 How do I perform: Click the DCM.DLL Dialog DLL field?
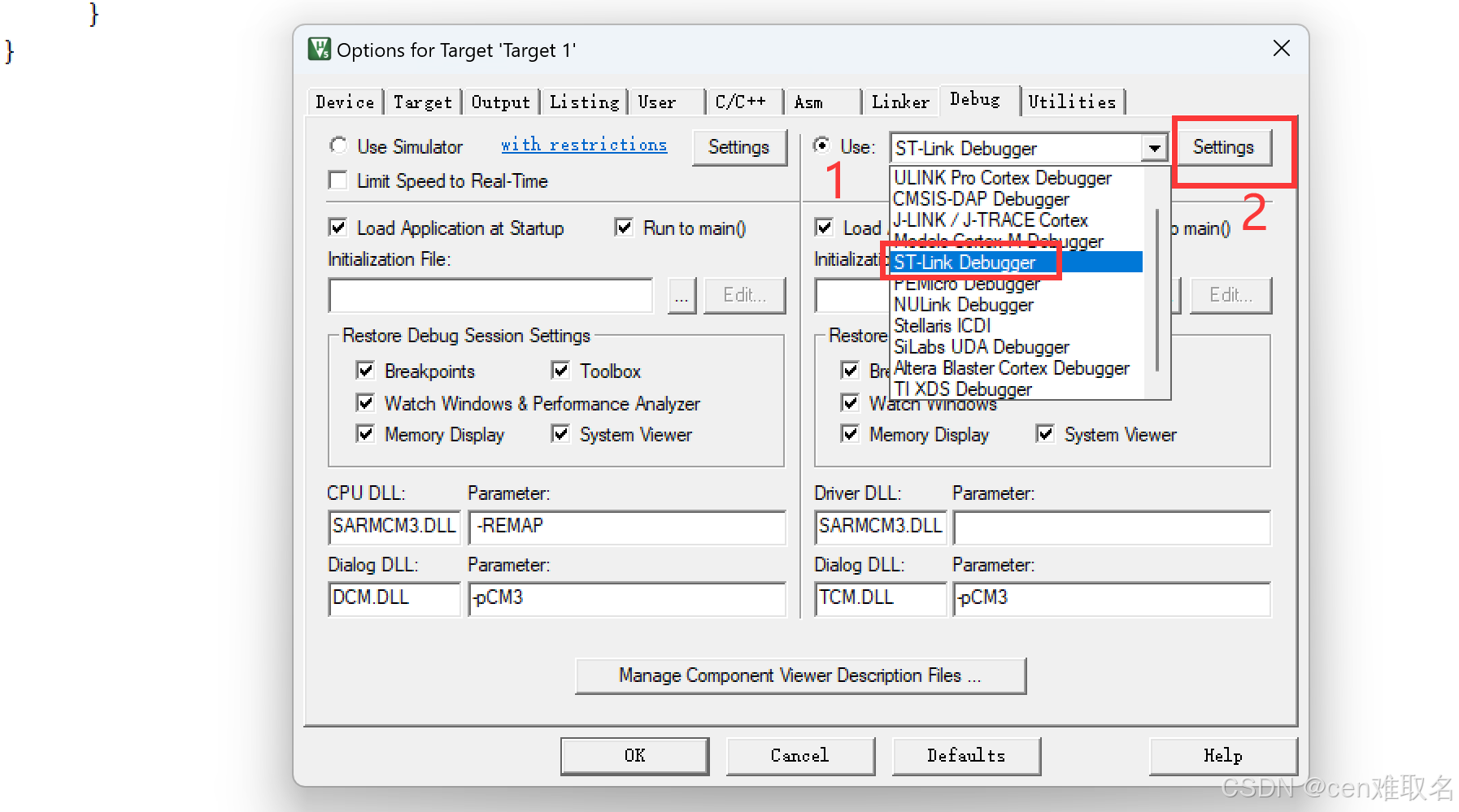[394, 598]
